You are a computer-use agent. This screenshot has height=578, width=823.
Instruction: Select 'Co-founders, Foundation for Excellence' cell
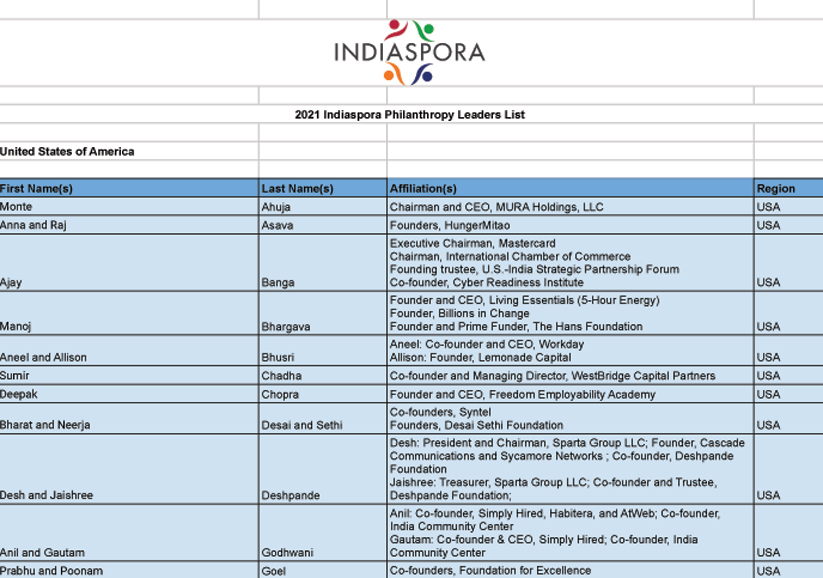(x=571, y=570)
